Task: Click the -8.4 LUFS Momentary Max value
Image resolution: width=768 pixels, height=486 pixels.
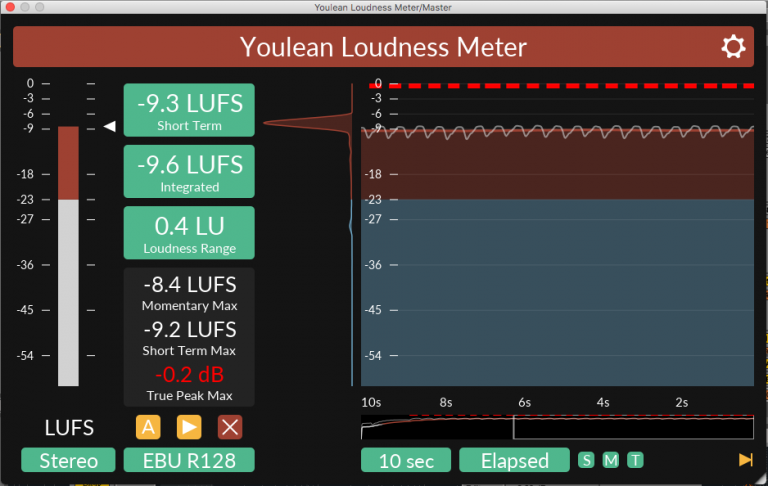Action: coord(190,285)
